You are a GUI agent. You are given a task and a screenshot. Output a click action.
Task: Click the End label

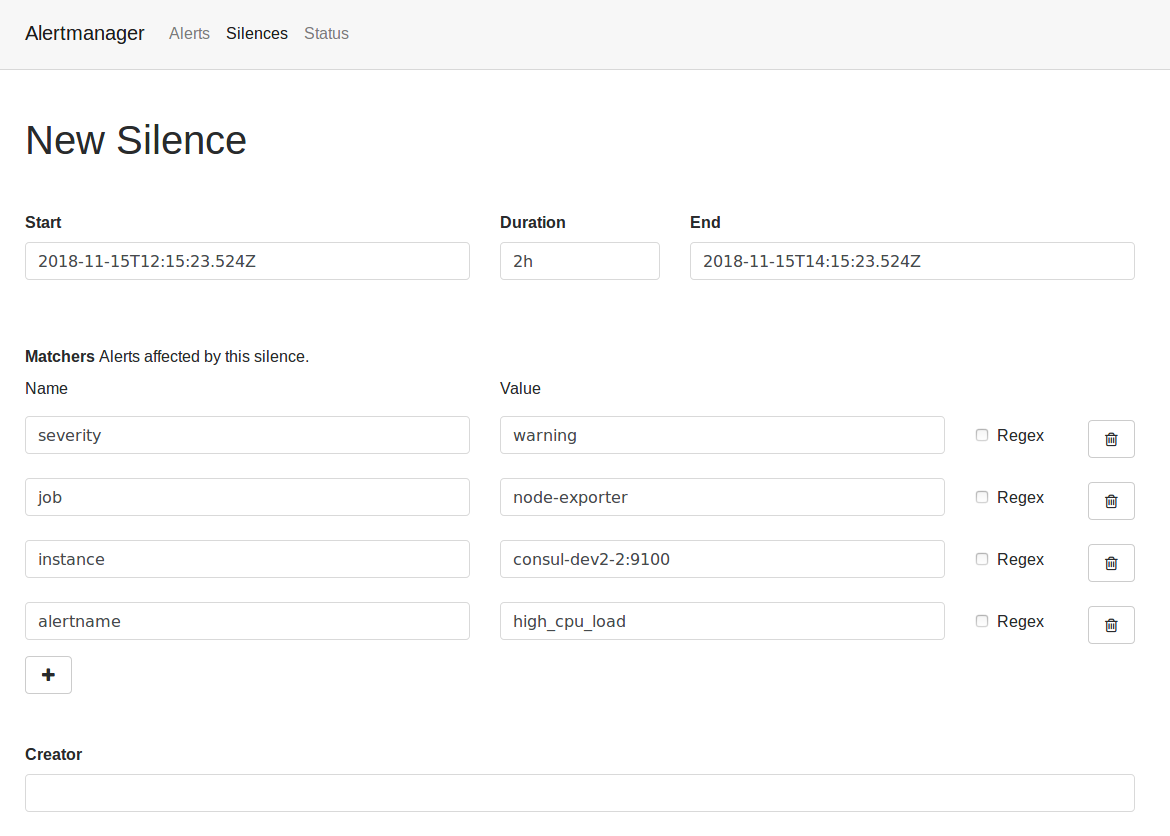point(705,222)
